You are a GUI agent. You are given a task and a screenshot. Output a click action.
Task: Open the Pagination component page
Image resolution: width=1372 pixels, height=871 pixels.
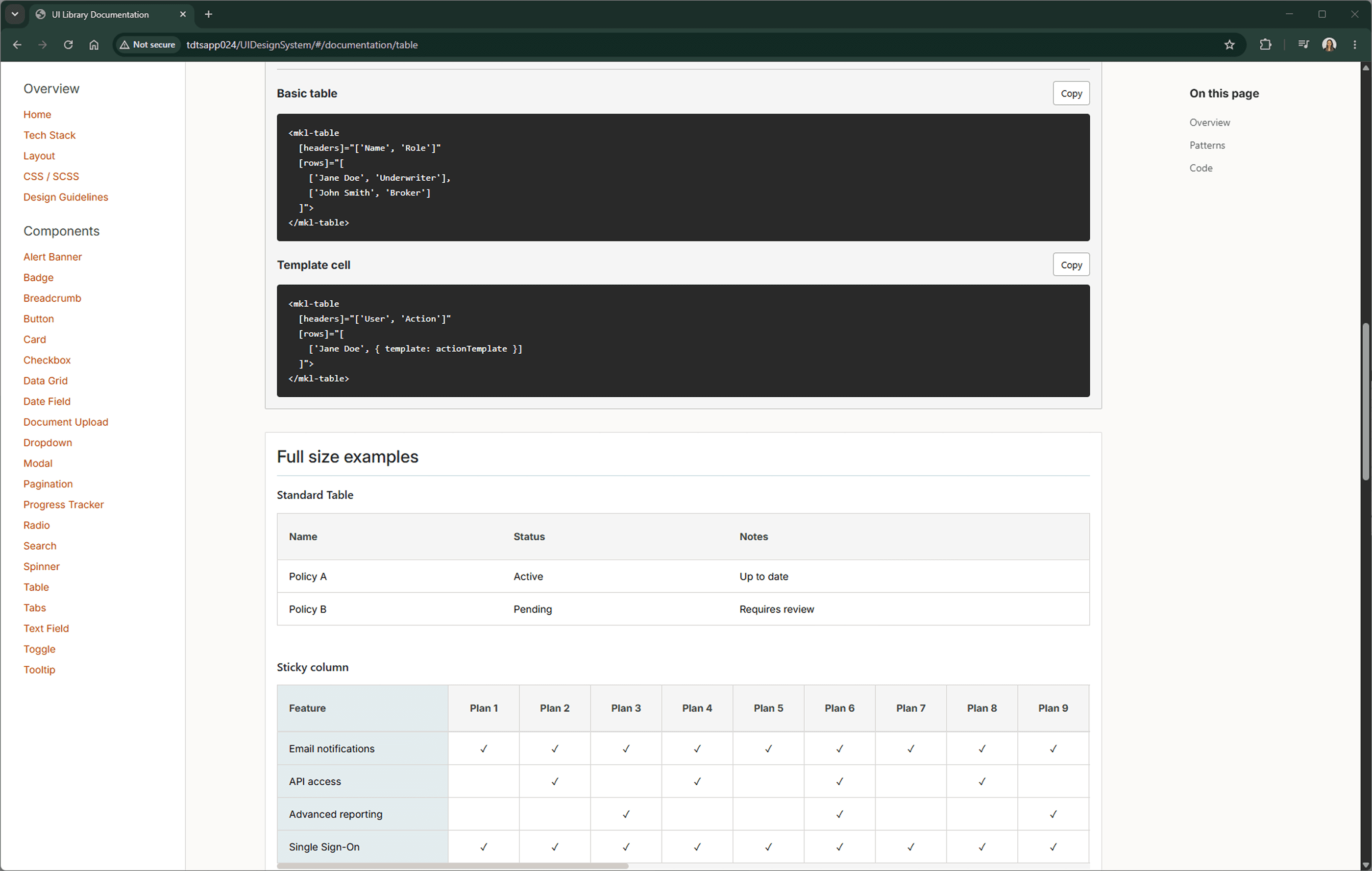(x=48, y=484)
